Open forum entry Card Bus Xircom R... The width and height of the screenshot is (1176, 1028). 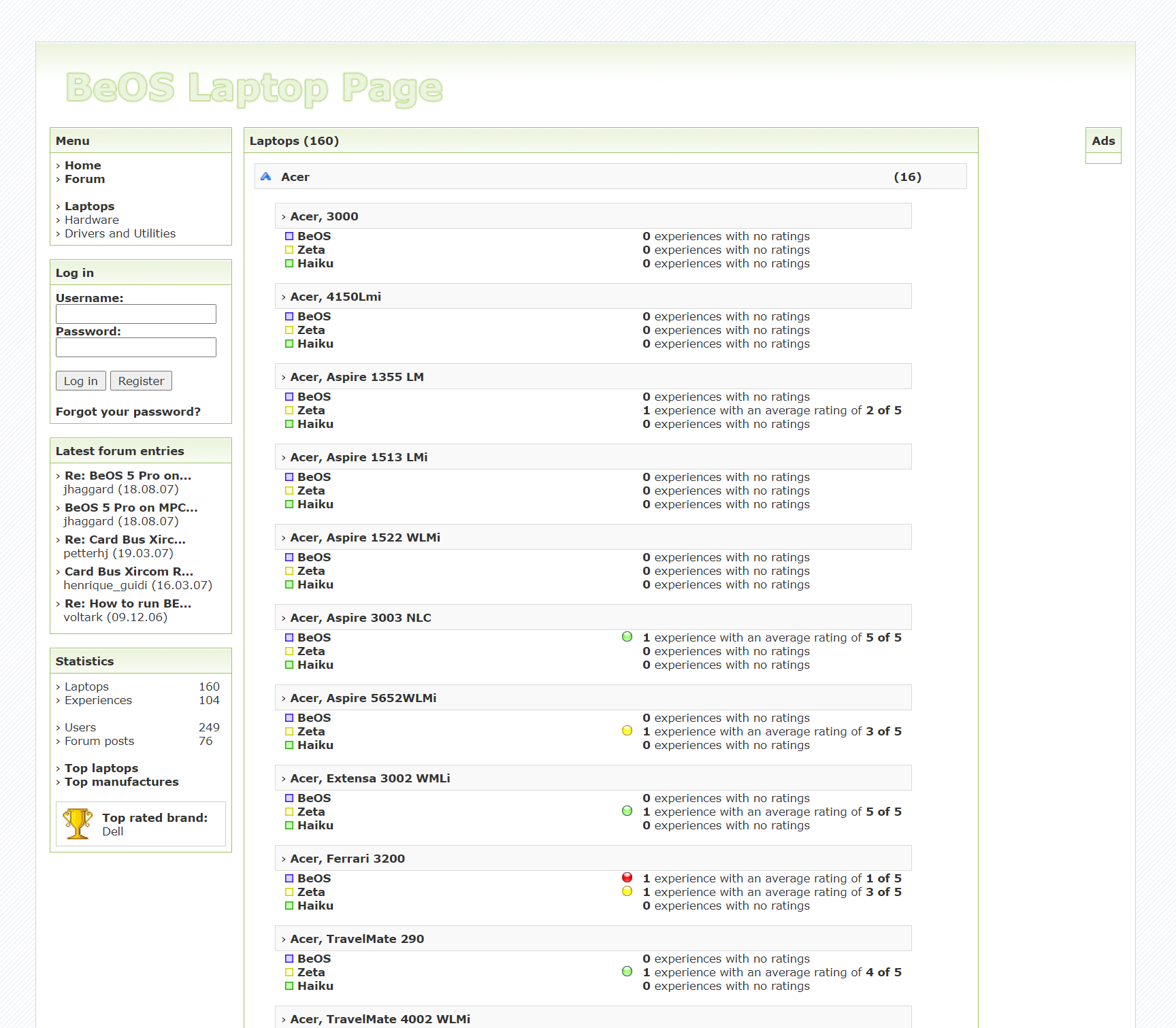point(129,571)
